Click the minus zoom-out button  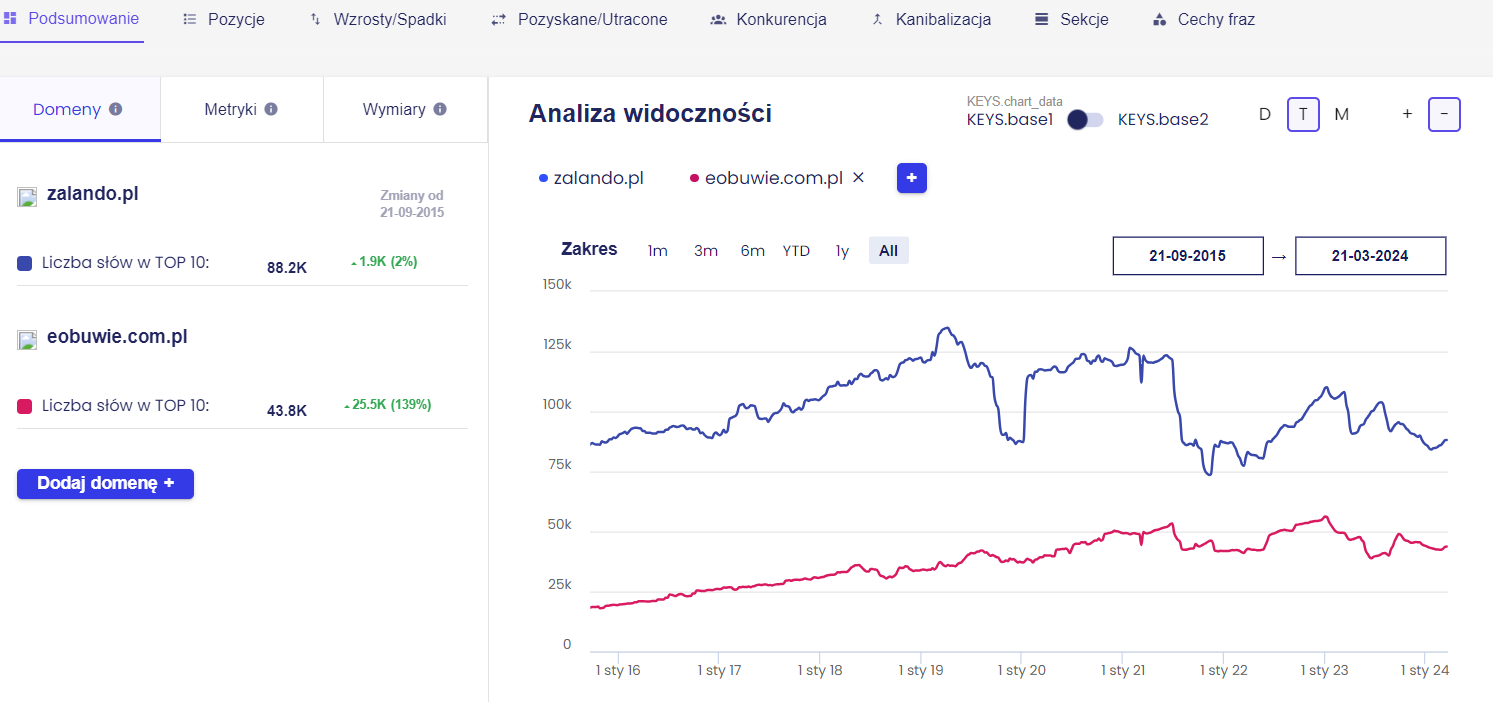coord(1444,114)
